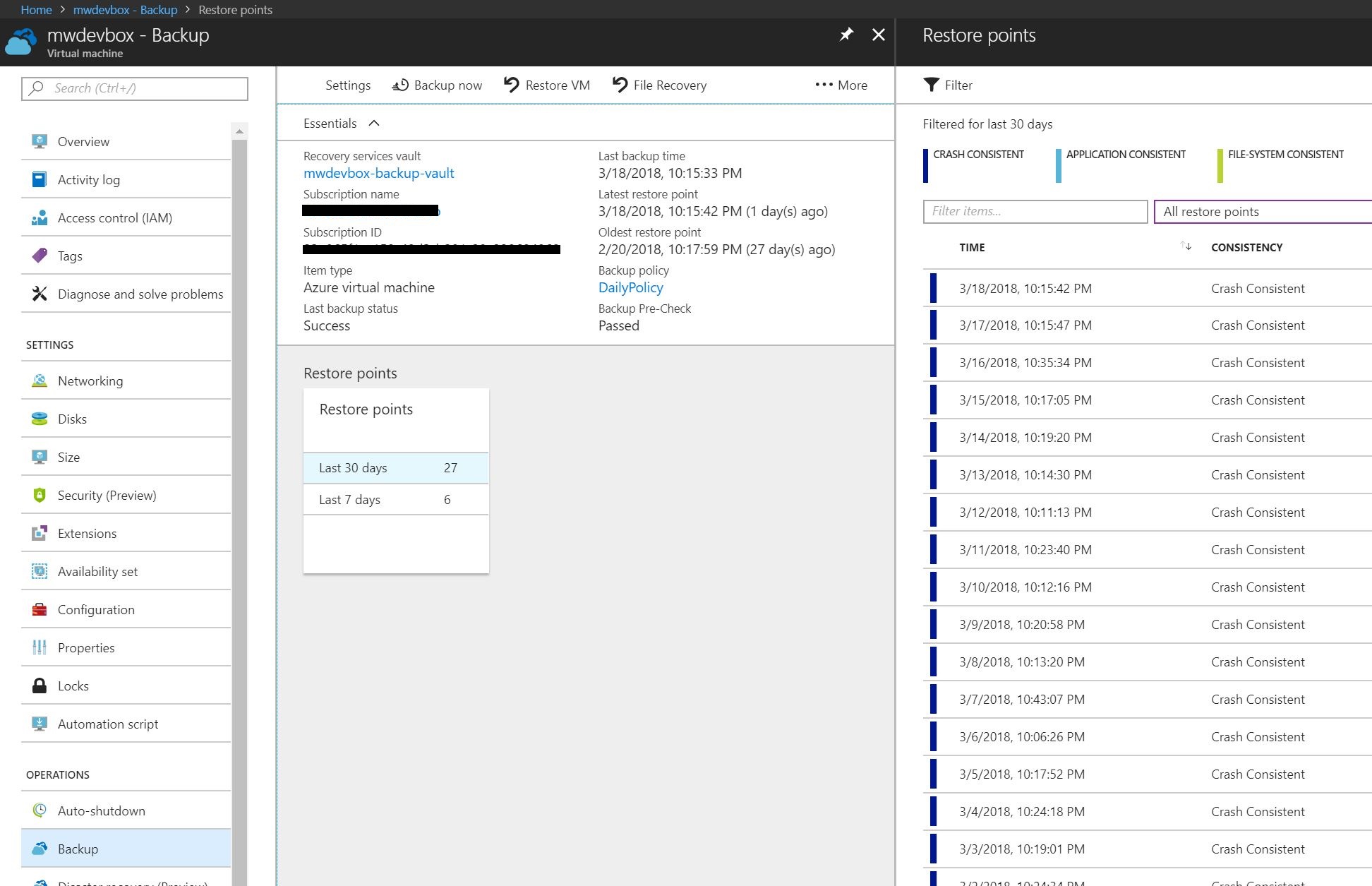Select the 3/15/2018, 10:17:05 PM restore point

1147,400
